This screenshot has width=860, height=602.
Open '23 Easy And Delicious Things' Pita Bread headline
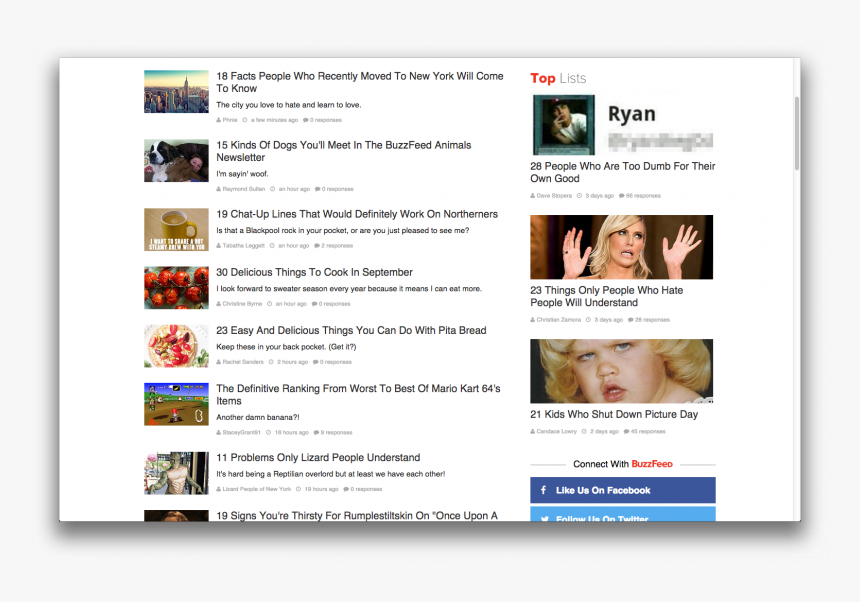[x=351, y=331]
